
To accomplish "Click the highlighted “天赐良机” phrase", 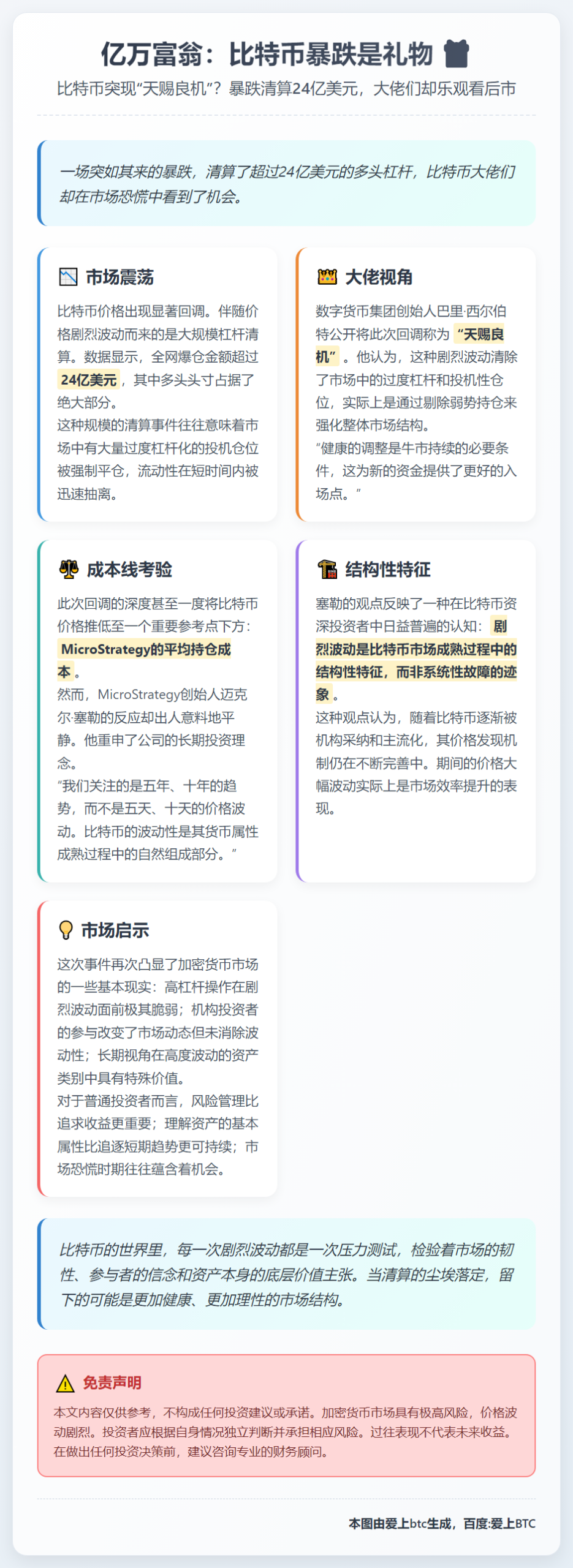I will [410, 345].
